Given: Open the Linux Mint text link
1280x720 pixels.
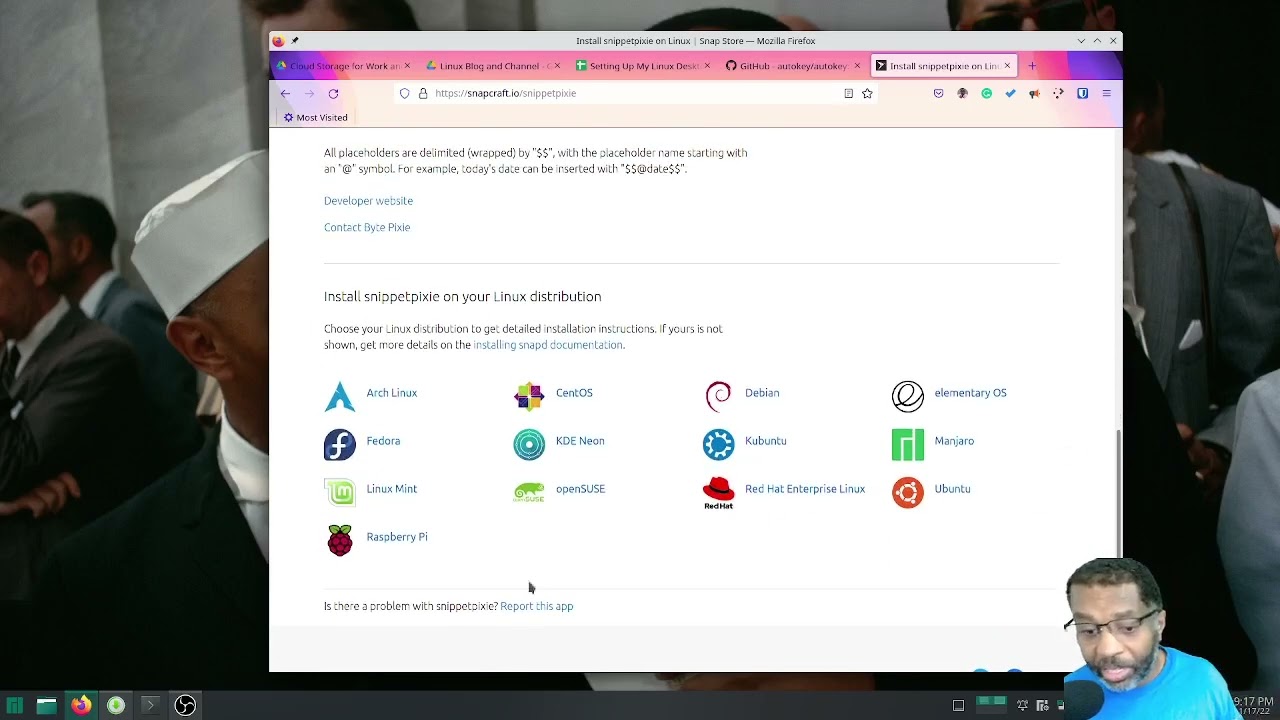Looking at the screenshot, I should (392, 489).
